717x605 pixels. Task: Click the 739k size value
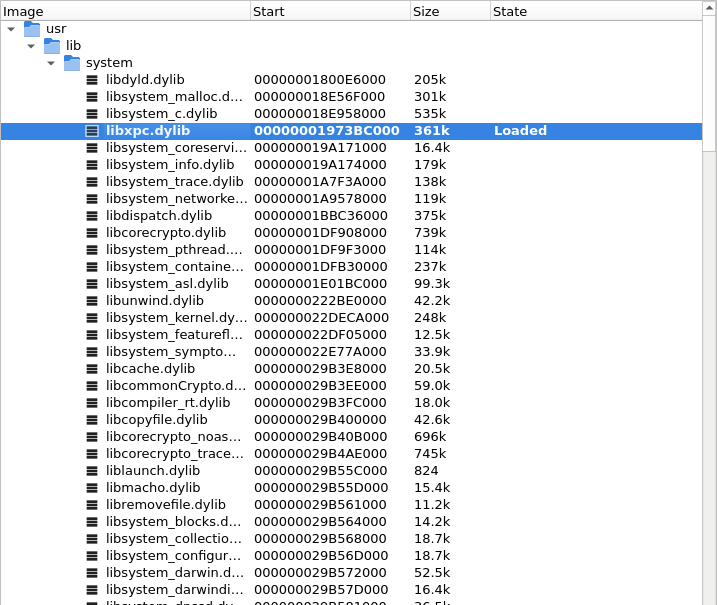430,233
